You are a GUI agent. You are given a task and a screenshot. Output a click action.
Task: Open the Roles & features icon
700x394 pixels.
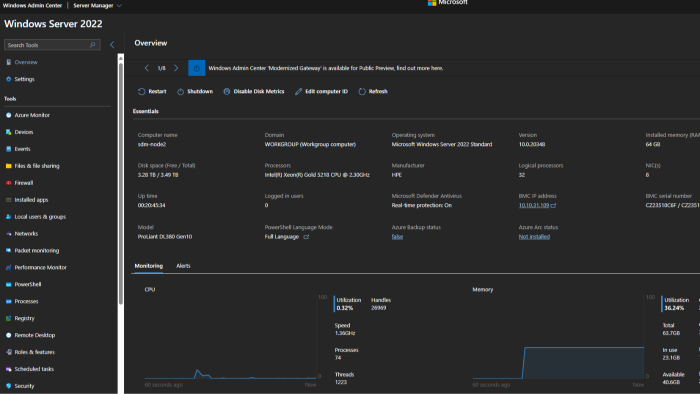[8, 352]
